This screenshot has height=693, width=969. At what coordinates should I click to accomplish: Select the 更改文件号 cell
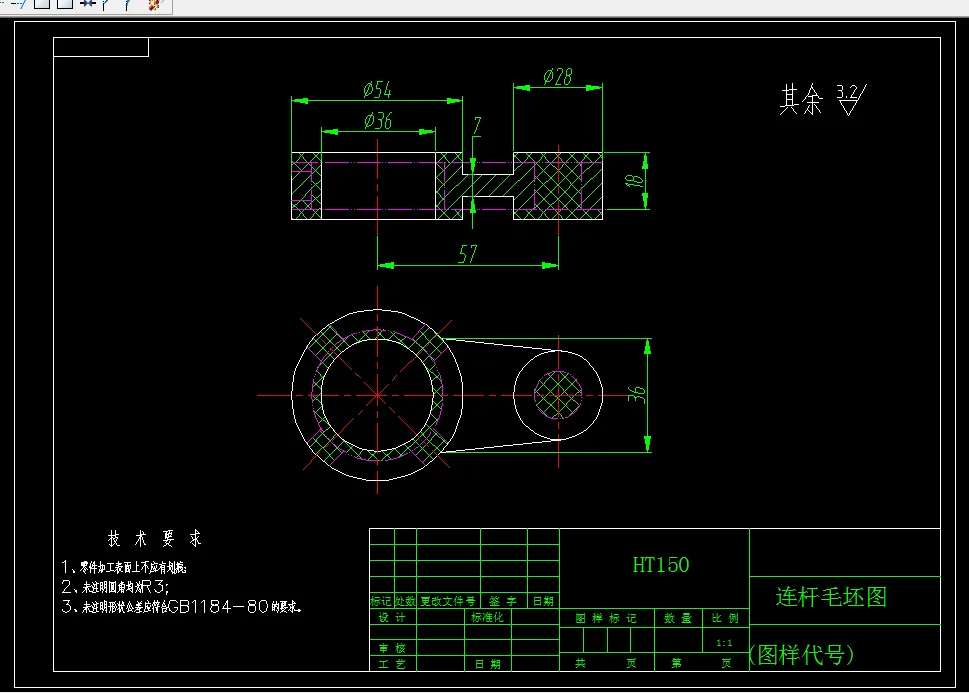coord(448,601)
